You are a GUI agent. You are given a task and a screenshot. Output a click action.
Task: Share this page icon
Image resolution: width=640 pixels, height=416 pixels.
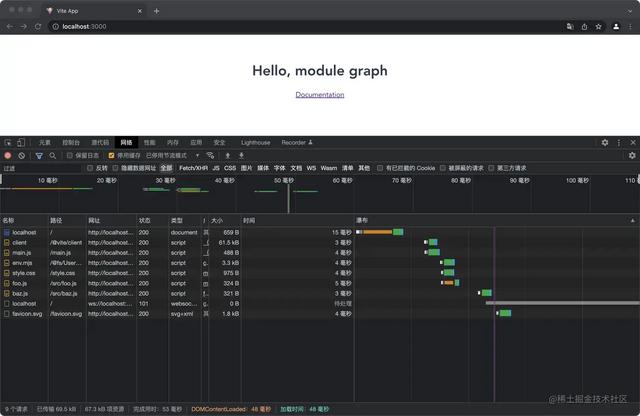click(584, 27)
